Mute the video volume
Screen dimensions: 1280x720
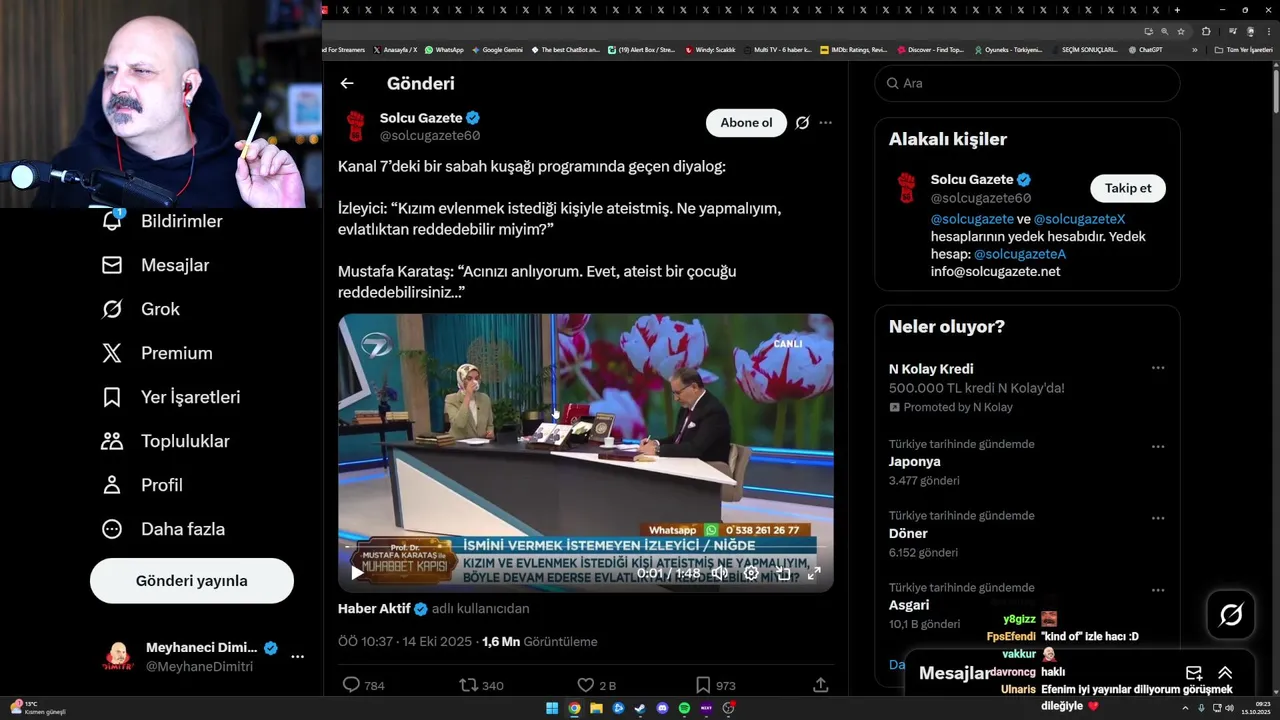tap(719, 573)
